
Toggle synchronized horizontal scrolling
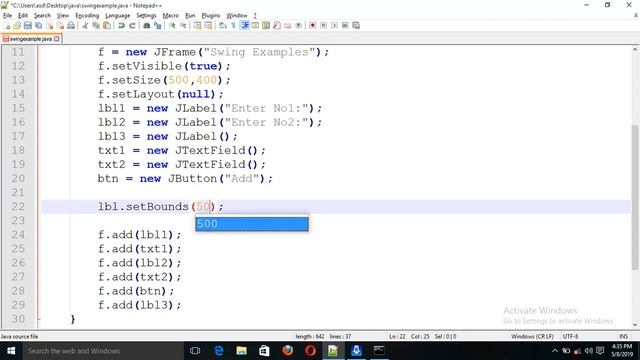tap(208, 25)
